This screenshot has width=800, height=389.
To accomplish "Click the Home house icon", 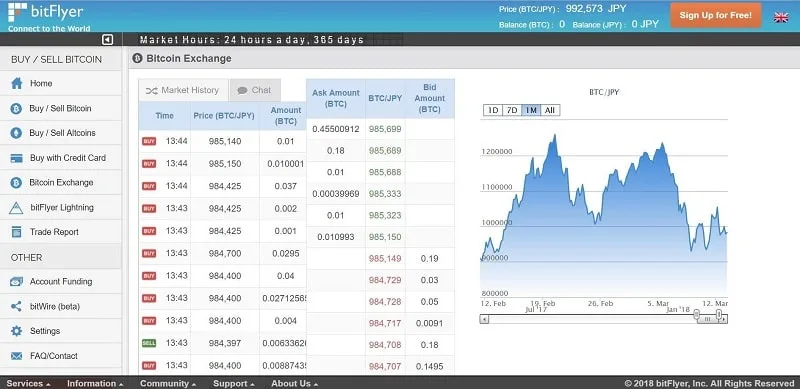I will click(x=17, y=83).
